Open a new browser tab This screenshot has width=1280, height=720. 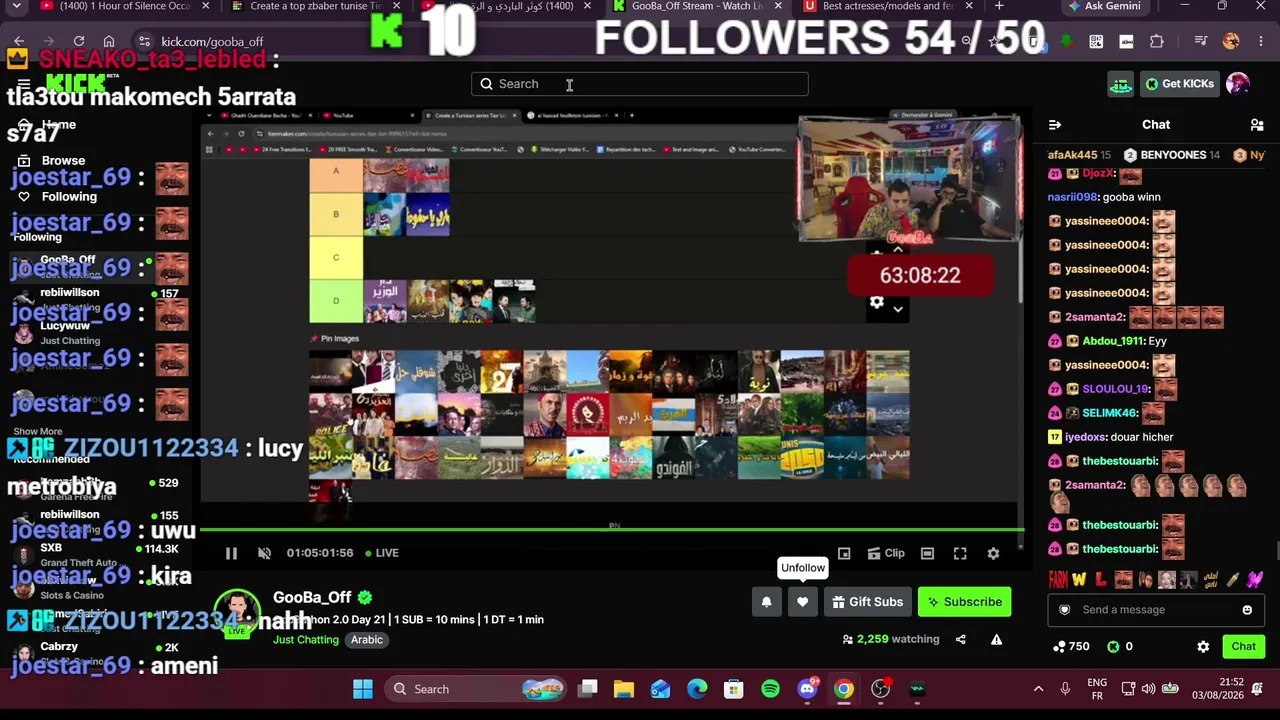999,6
